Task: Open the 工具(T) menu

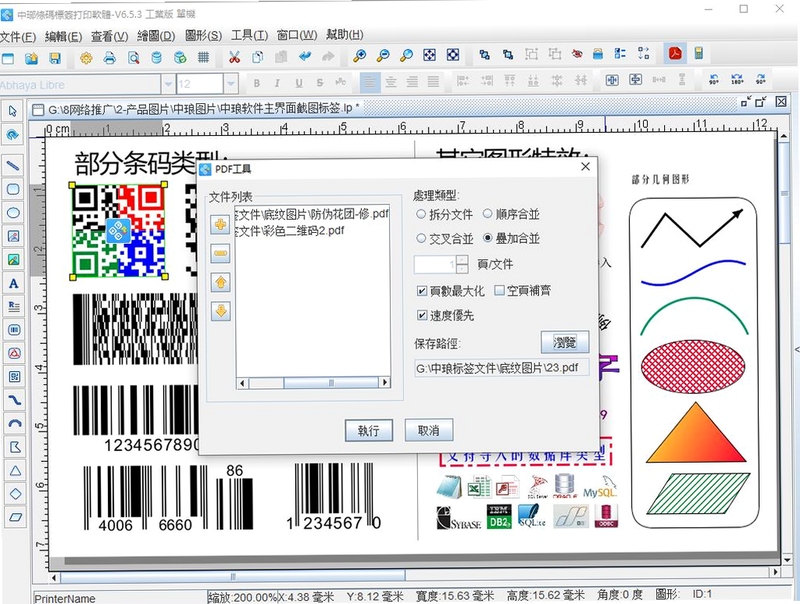Action: 249,35
